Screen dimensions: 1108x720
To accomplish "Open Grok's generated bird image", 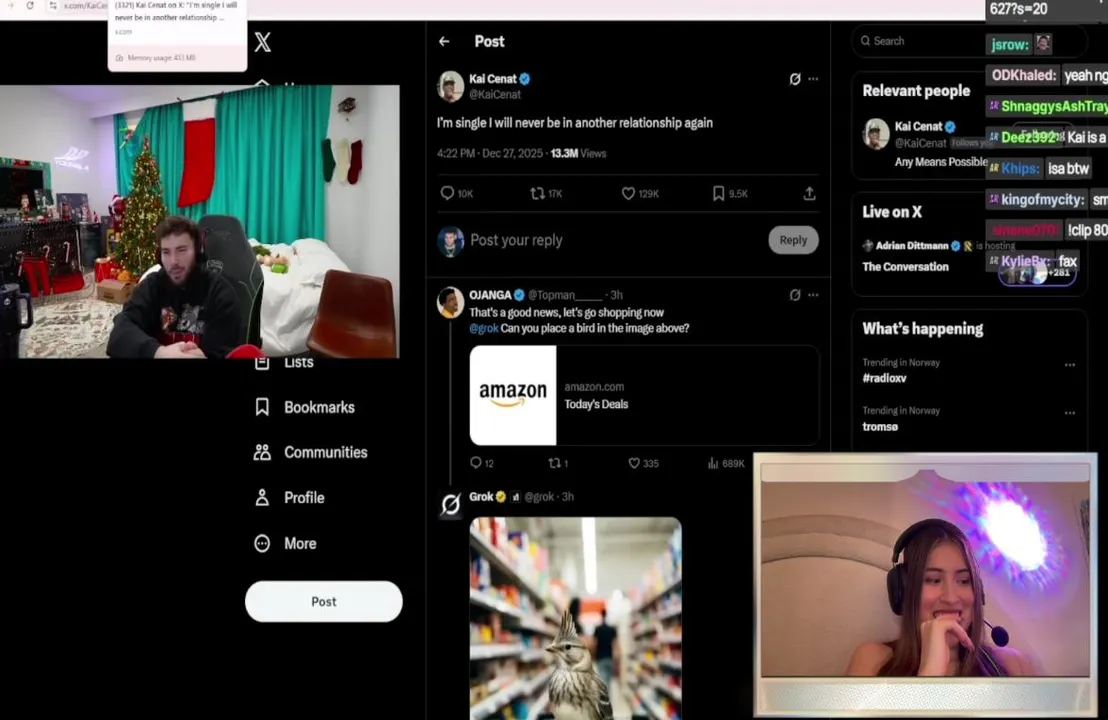I will (x=575, y=618).
